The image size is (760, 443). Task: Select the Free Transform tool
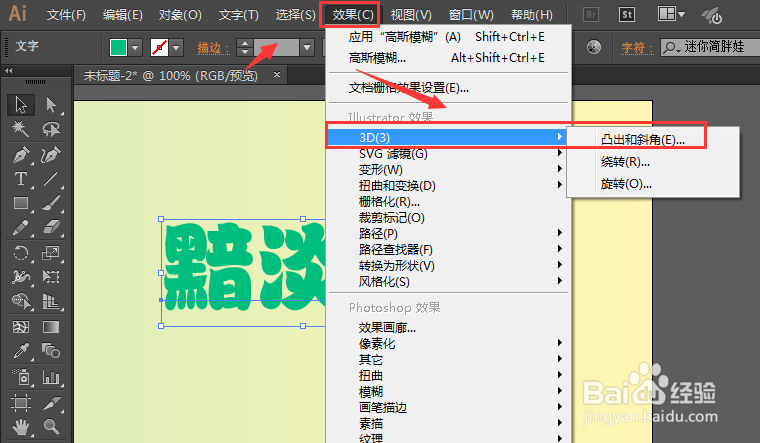[x=51, y=277]
